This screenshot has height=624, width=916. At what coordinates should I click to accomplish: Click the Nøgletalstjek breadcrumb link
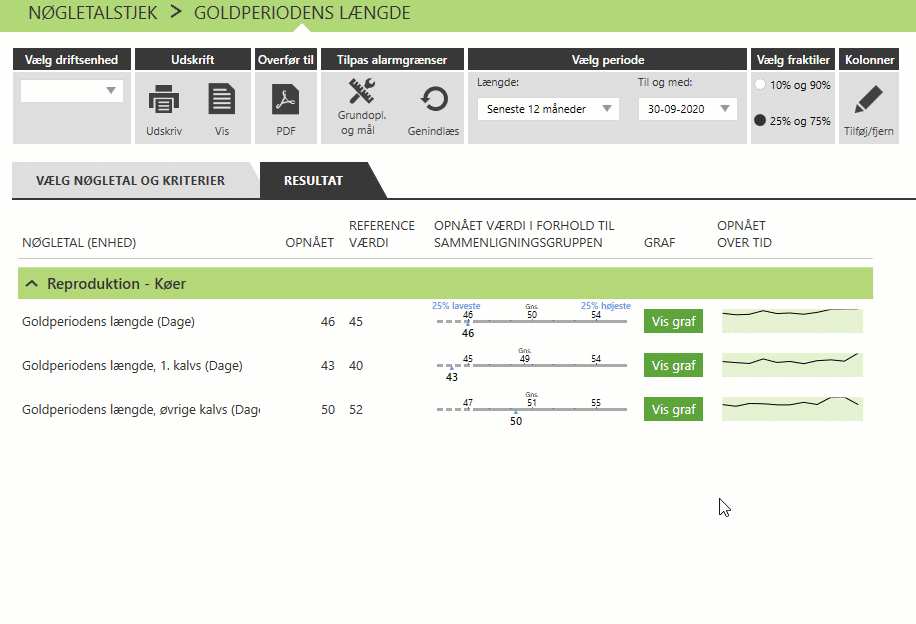(92, 14)
